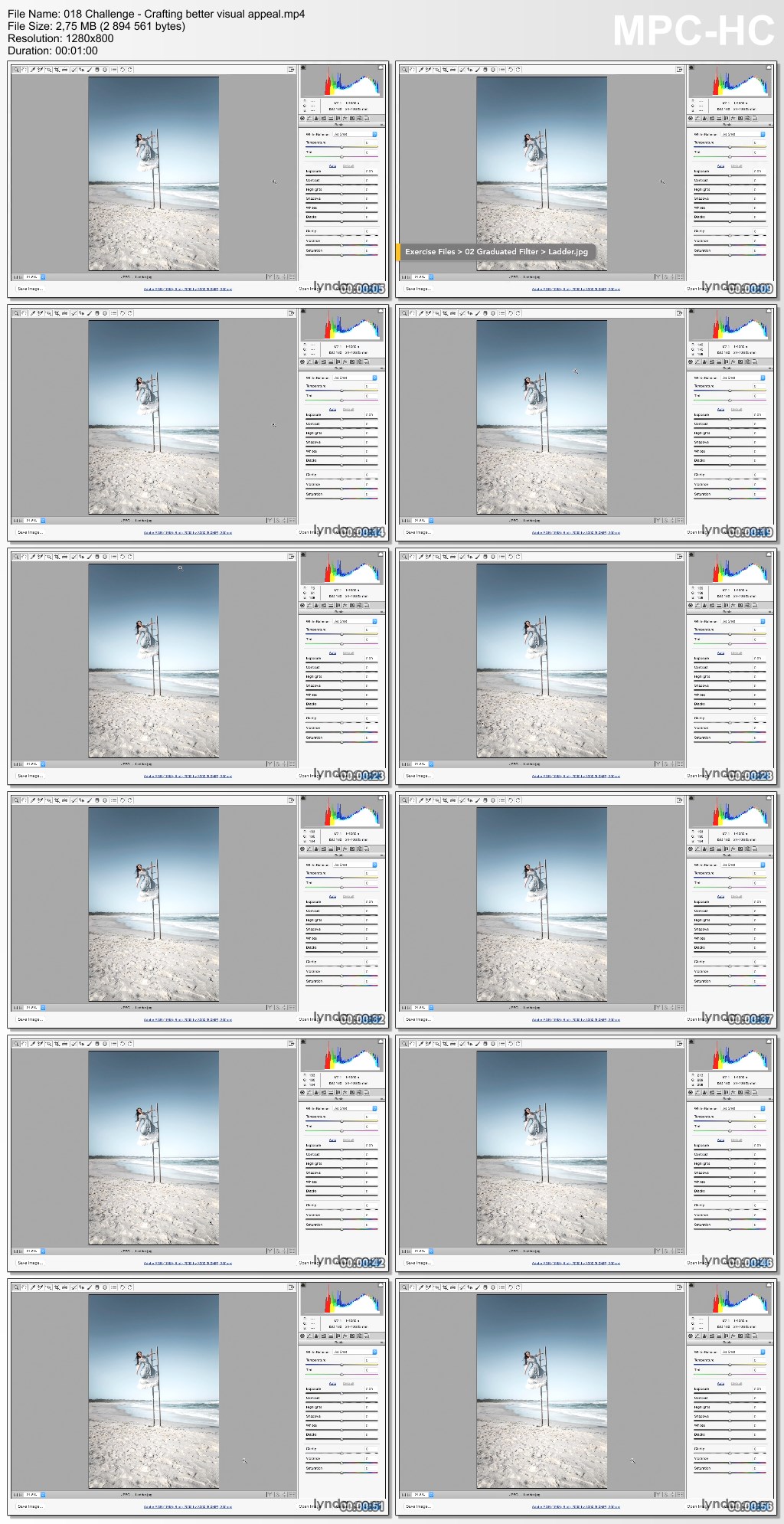The width and height of the screenshot is (784, 1524).
Task: Open the Effects panel in the 00:00:23 frame
Action: coord(345,605)
